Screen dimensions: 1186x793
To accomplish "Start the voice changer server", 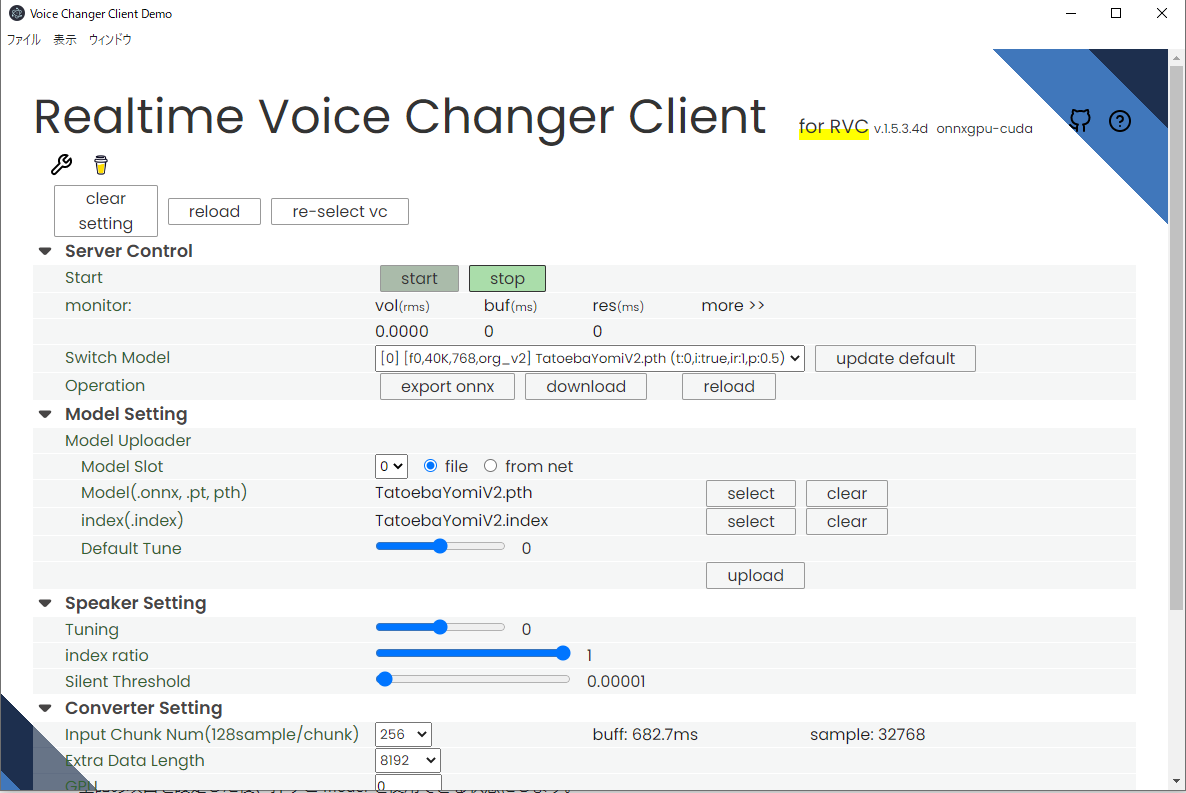I will tap(419, 278).
